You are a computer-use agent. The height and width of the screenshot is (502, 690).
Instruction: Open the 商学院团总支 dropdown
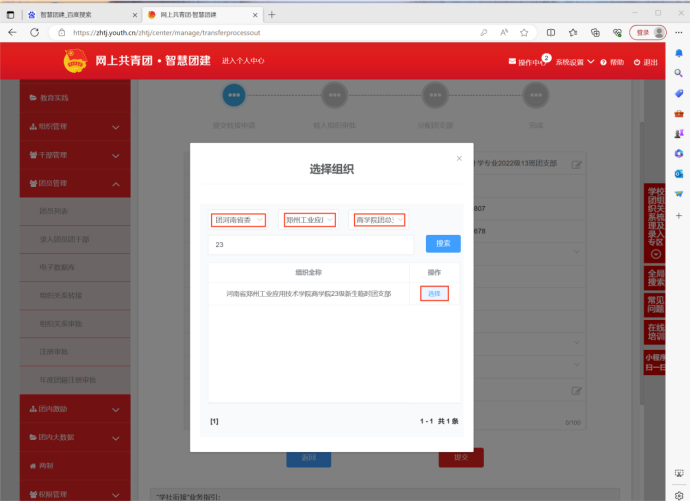pos(378,220)
